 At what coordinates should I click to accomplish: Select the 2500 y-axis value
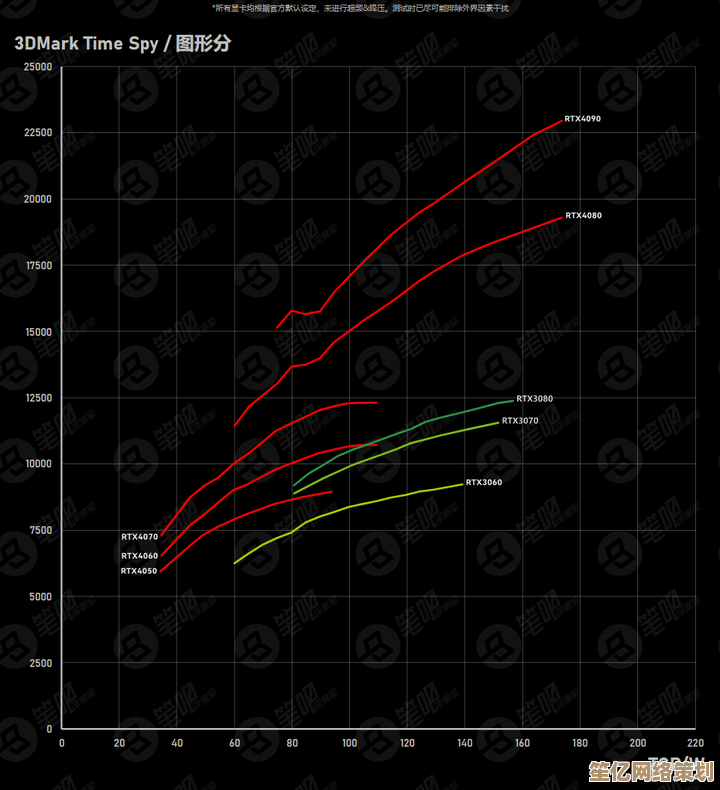coord(41,663)
